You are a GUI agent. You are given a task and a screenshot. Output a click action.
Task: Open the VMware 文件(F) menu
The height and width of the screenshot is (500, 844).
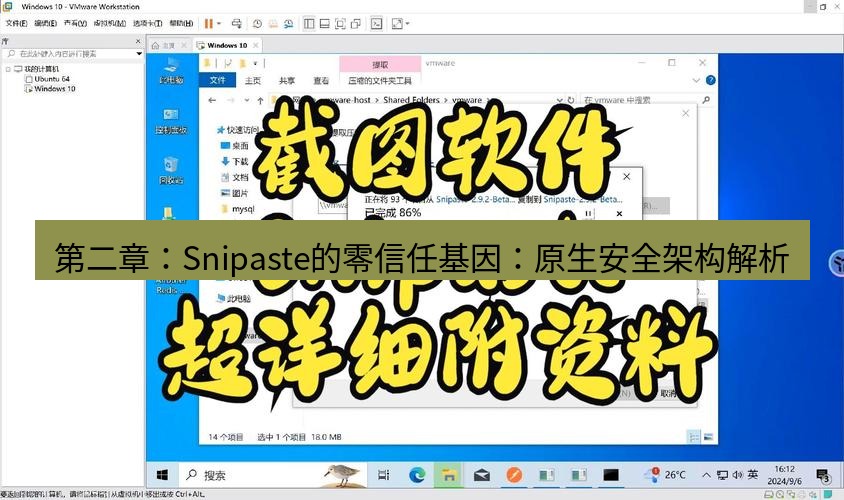(16, 24)
